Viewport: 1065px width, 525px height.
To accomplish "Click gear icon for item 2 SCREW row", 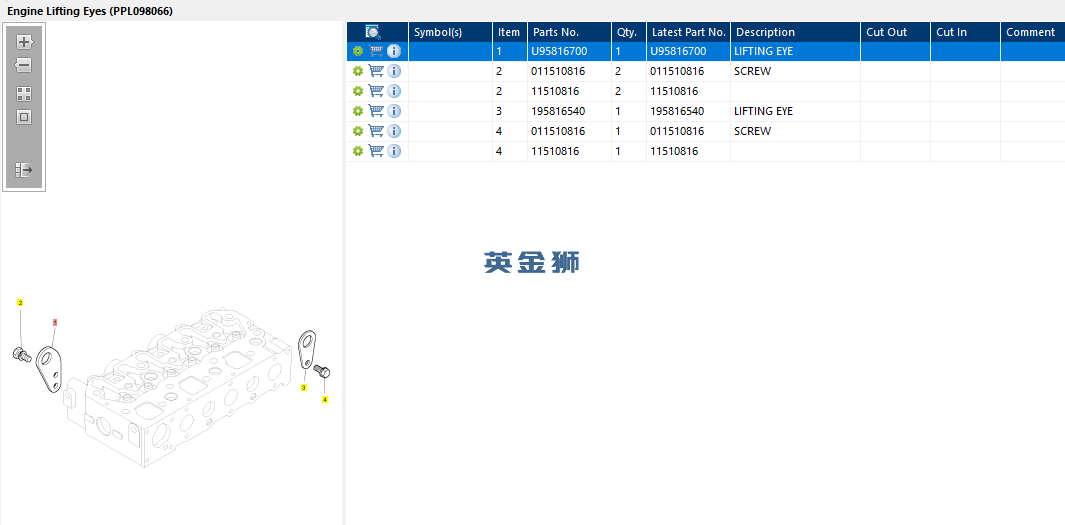I will 358,71.
